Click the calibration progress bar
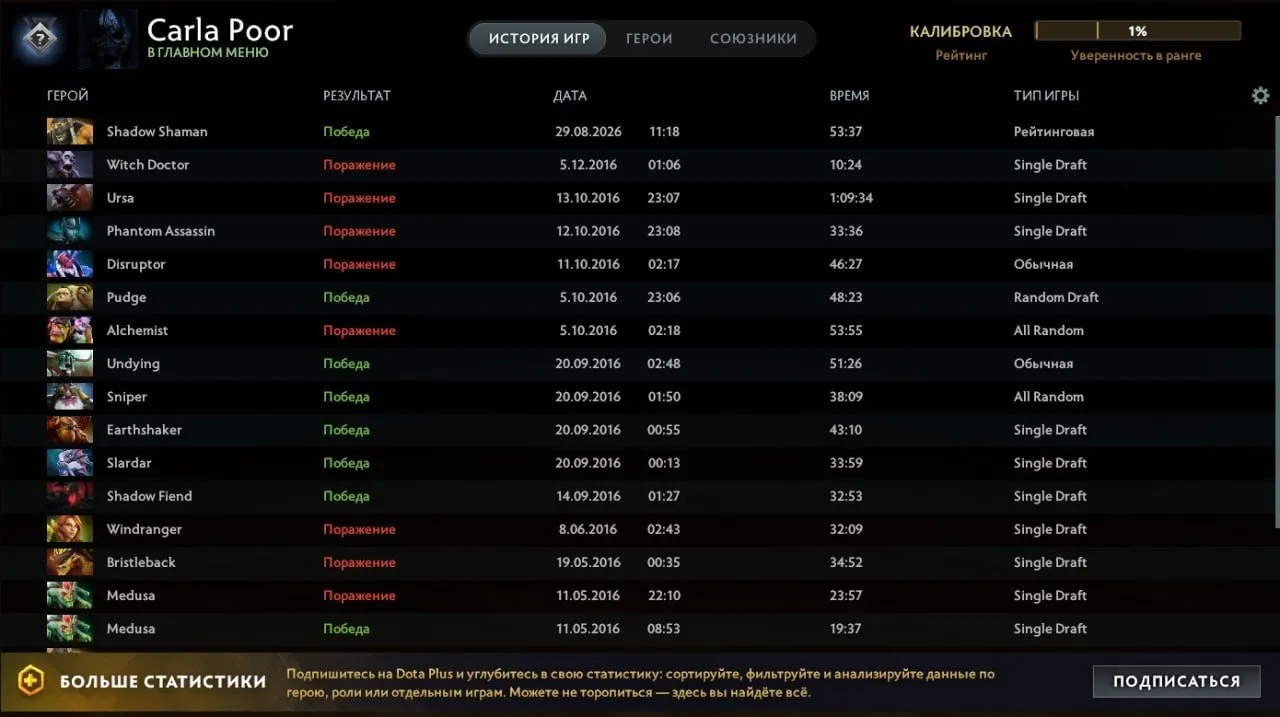Screen dimensions: 1280x717 point(1138,31)
